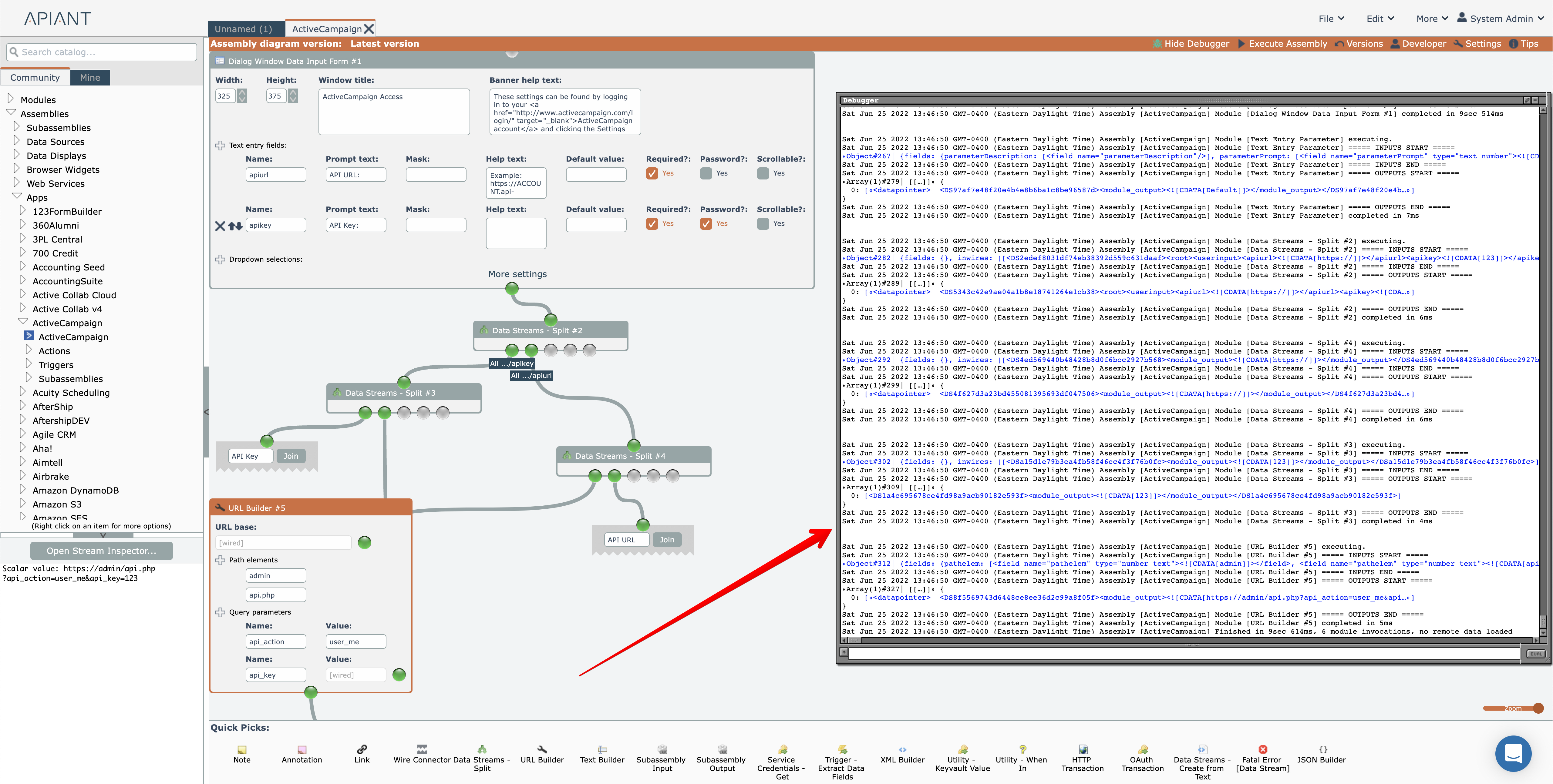Click Open Stream Inspector button
The width and height of the screenshot is (1553, 784).
(101, 550)
